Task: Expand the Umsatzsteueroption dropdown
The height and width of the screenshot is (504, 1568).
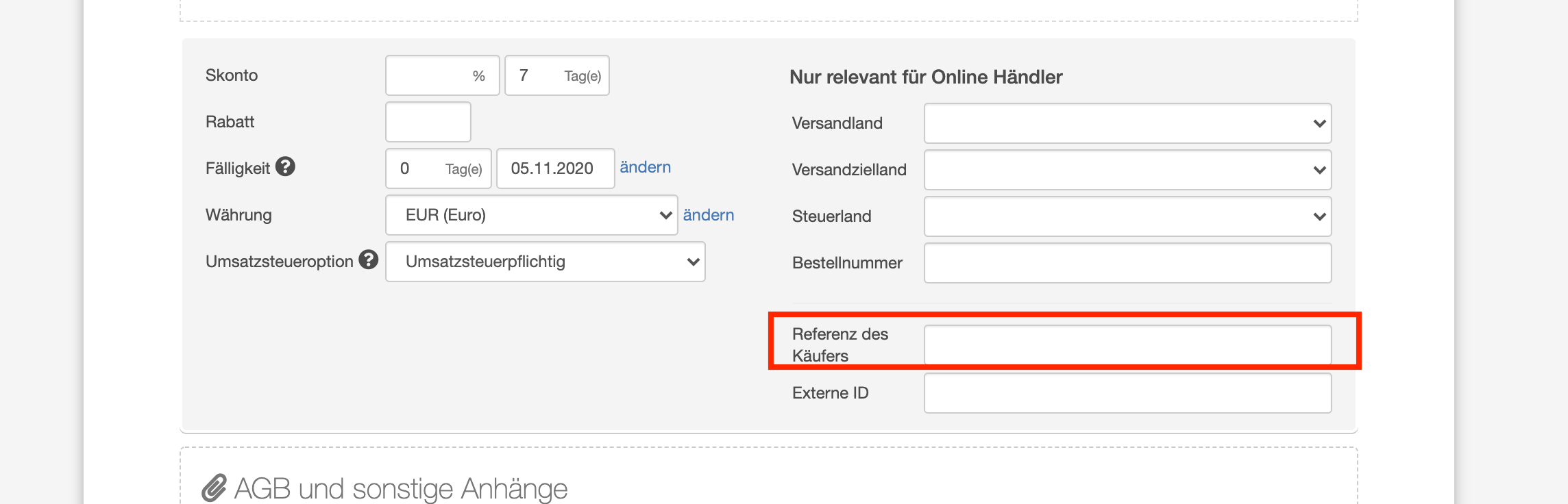Action: coord(545,262)
